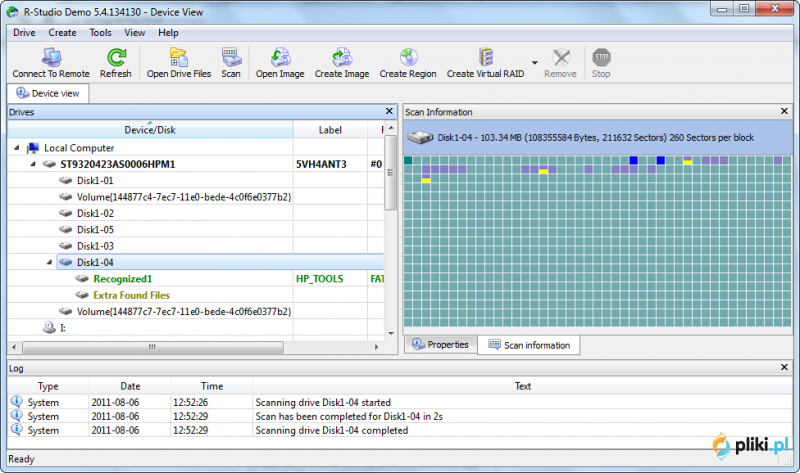Select the Extra Found Files item
Viewport: 800px width, 473px height.
[131, 295]
